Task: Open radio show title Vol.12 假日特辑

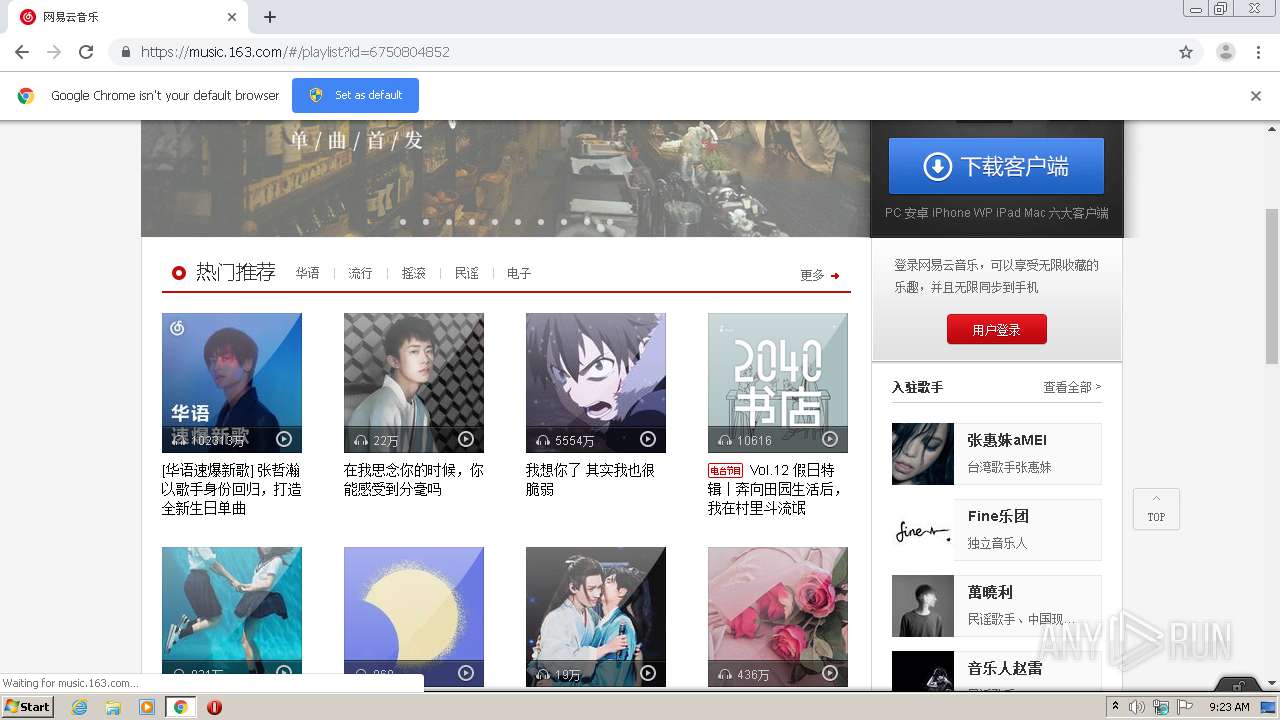Action: point(775,489)
